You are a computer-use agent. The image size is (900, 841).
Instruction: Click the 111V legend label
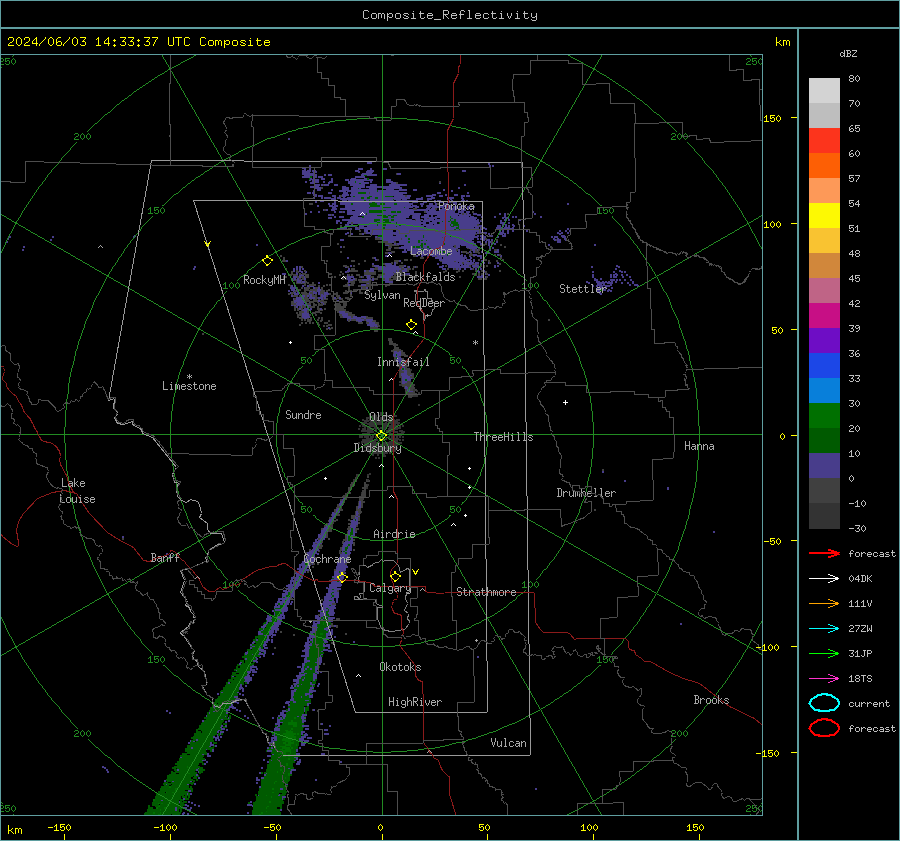point(860,603)
